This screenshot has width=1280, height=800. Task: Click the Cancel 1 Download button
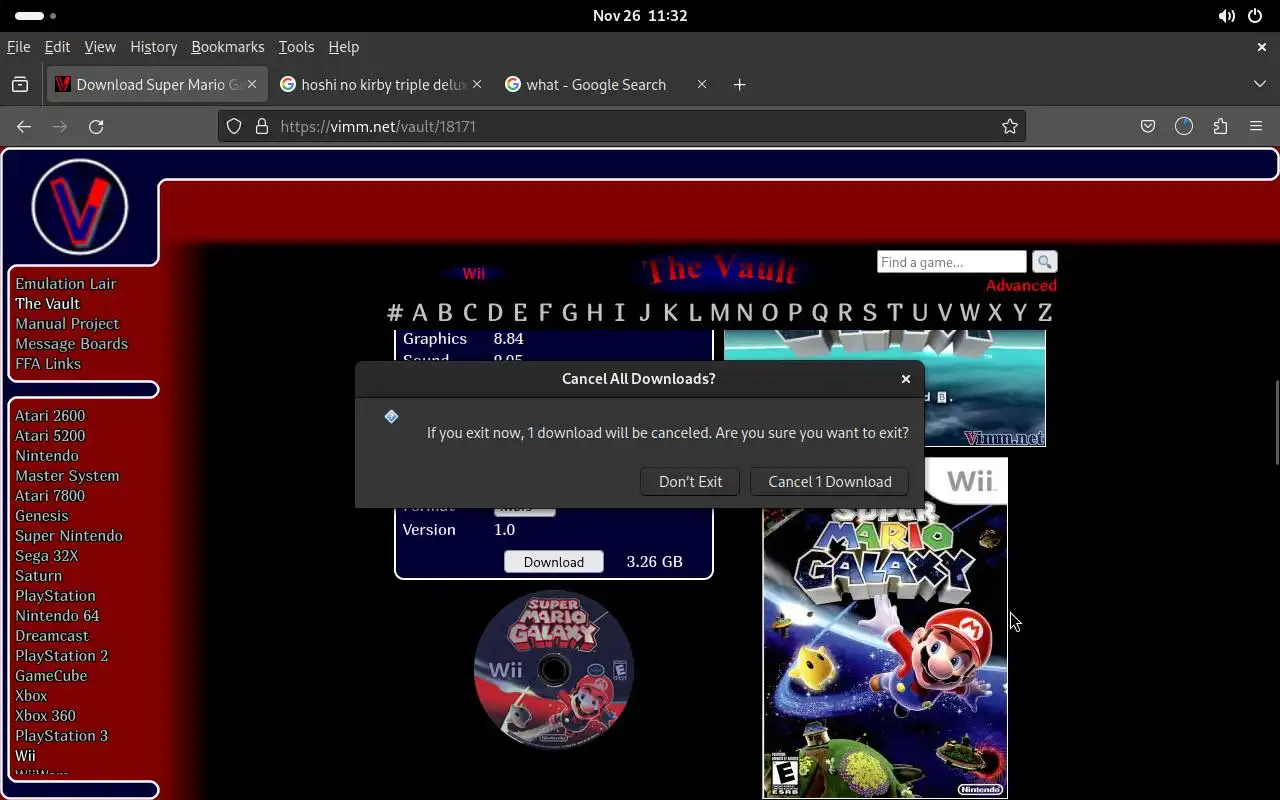point(829,481)
